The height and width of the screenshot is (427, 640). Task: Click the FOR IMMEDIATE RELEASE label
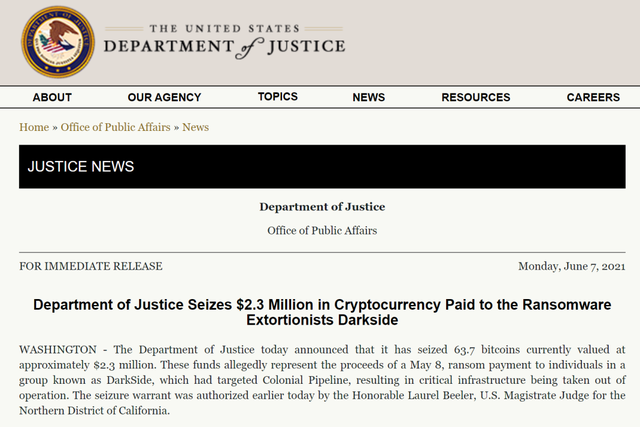coord(91,266)
